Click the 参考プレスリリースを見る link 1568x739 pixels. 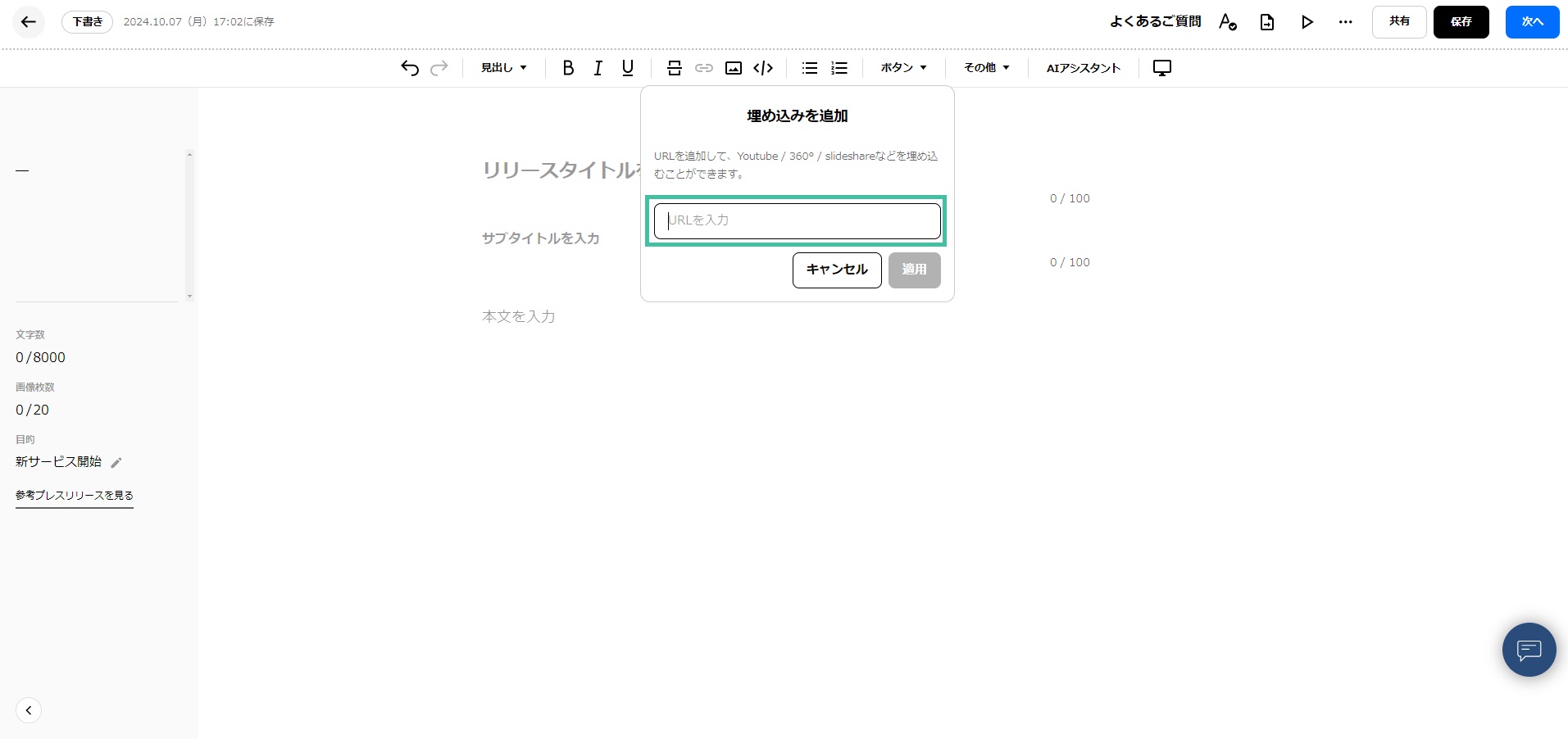click(x=75, y=495)
